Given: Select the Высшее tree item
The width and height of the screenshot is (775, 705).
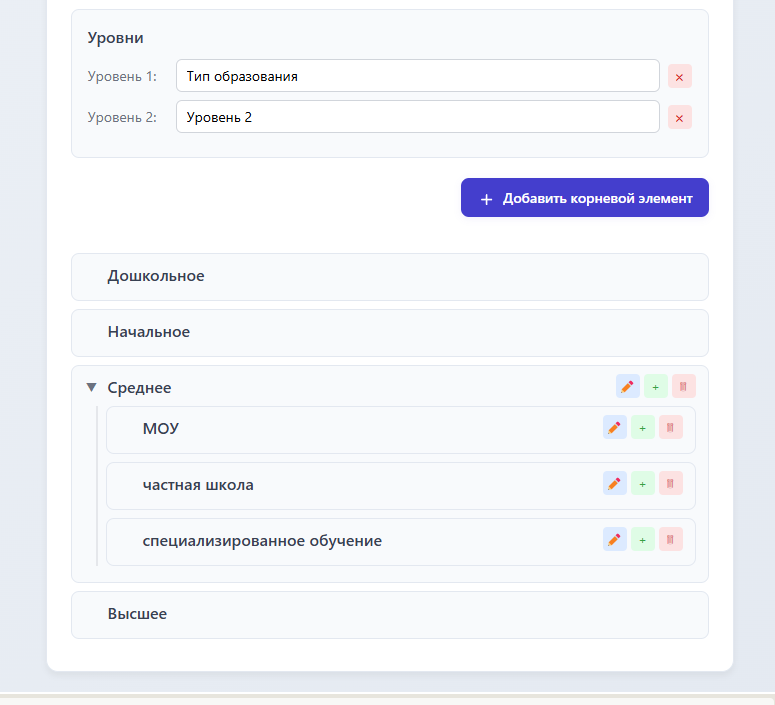Looking at the screenshot, I should click(x=137, y=614).
